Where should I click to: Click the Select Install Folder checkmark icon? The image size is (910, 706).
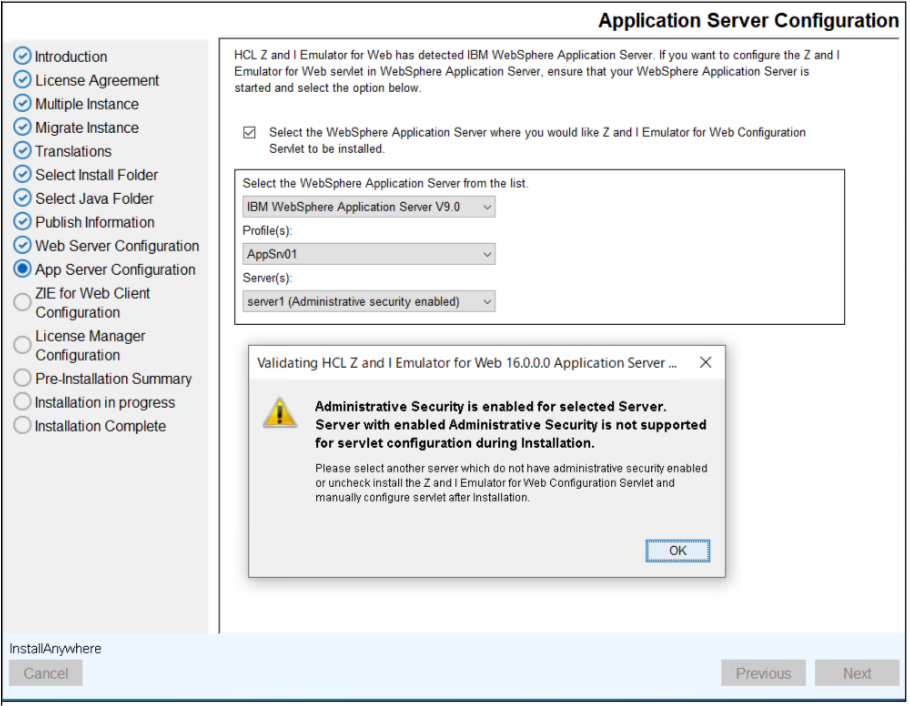point(22,174)
